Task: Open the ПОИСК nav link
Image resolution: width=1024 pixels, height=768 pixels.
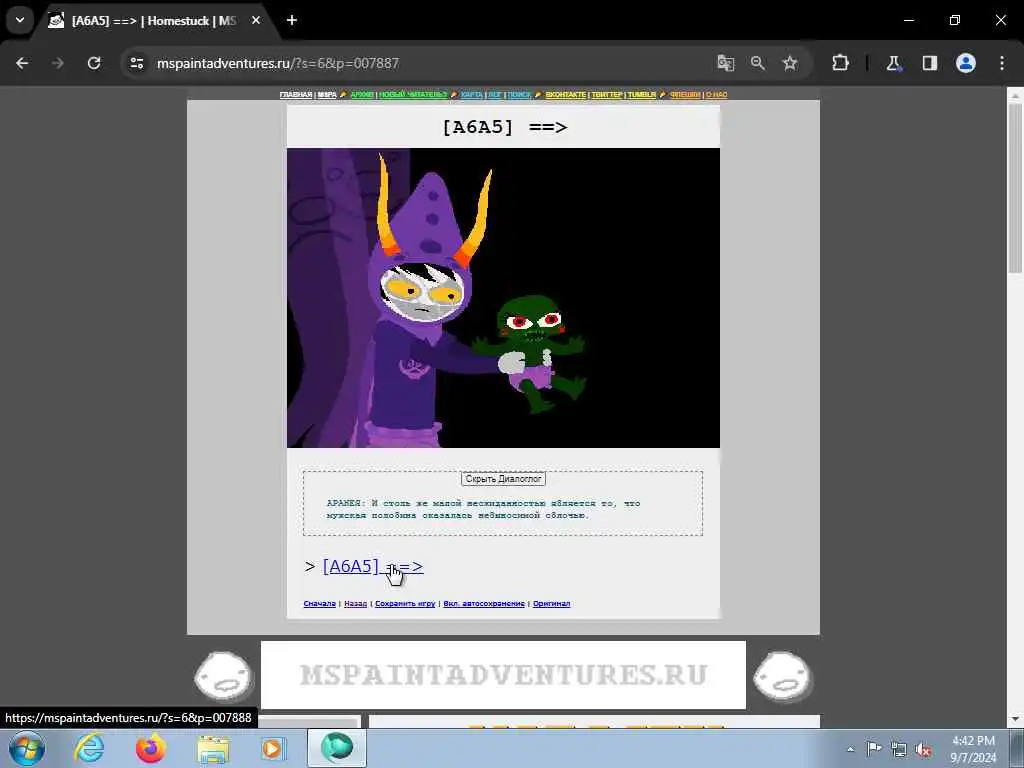Action: (519, 95)
